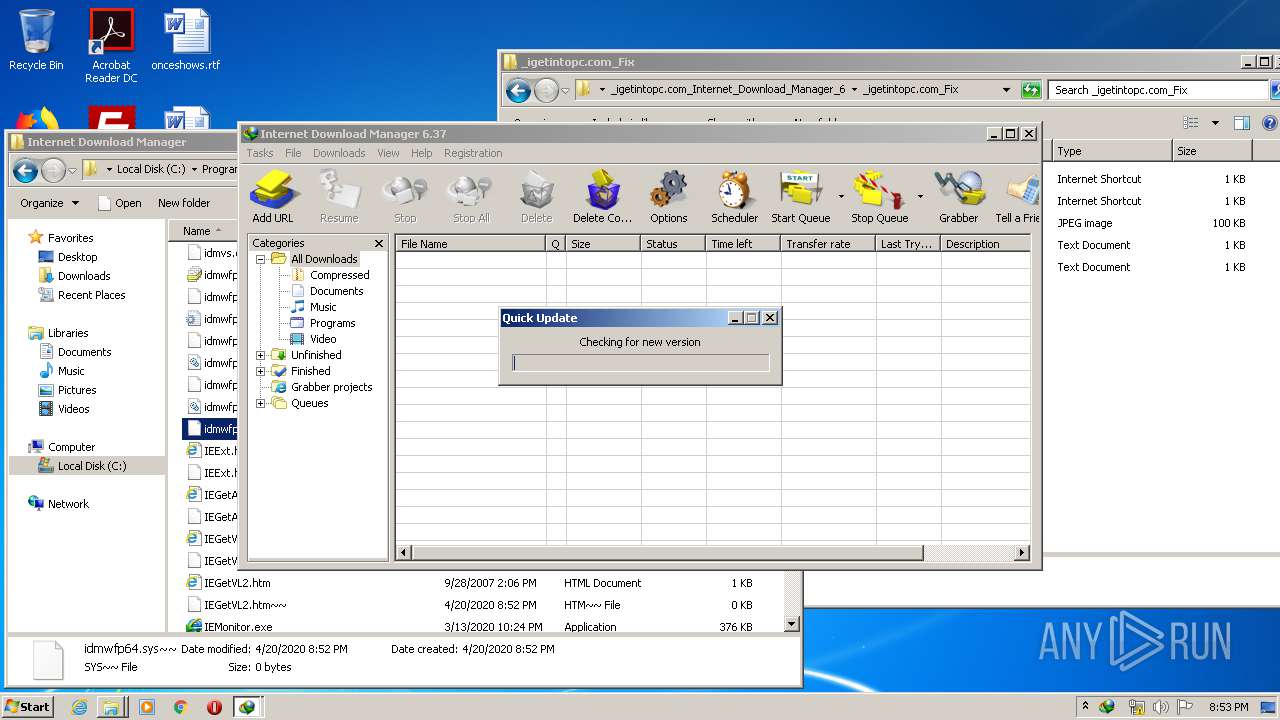Image resolution: width=1280 pixels, height=720 pixels.
Task: Open the Downloads menu
Action: point(339,153)
